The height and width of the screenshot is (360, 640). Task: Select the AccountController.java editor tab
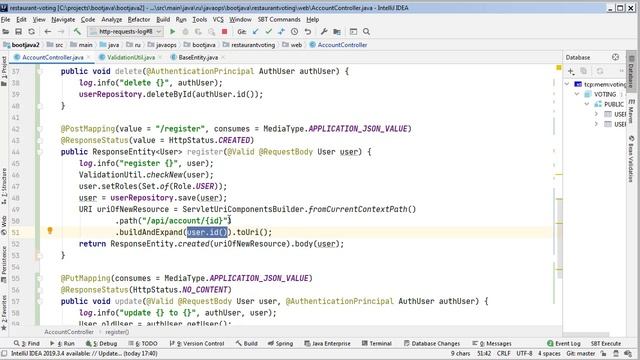(x=52, y=58)
